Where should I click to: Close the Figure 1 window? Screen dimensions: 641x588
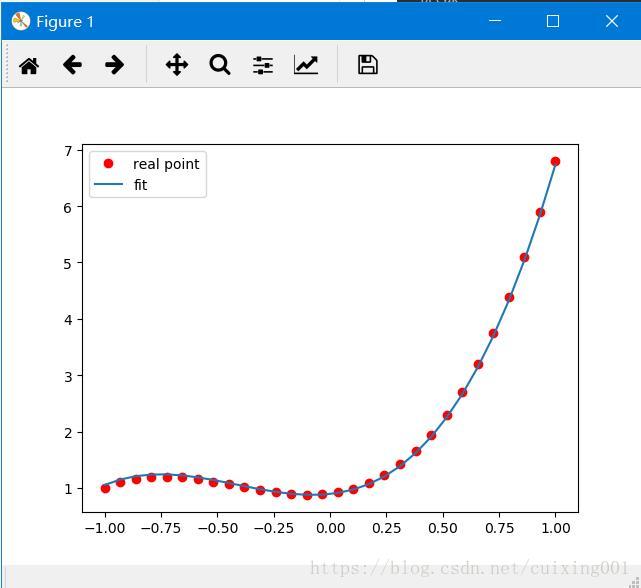612,21
